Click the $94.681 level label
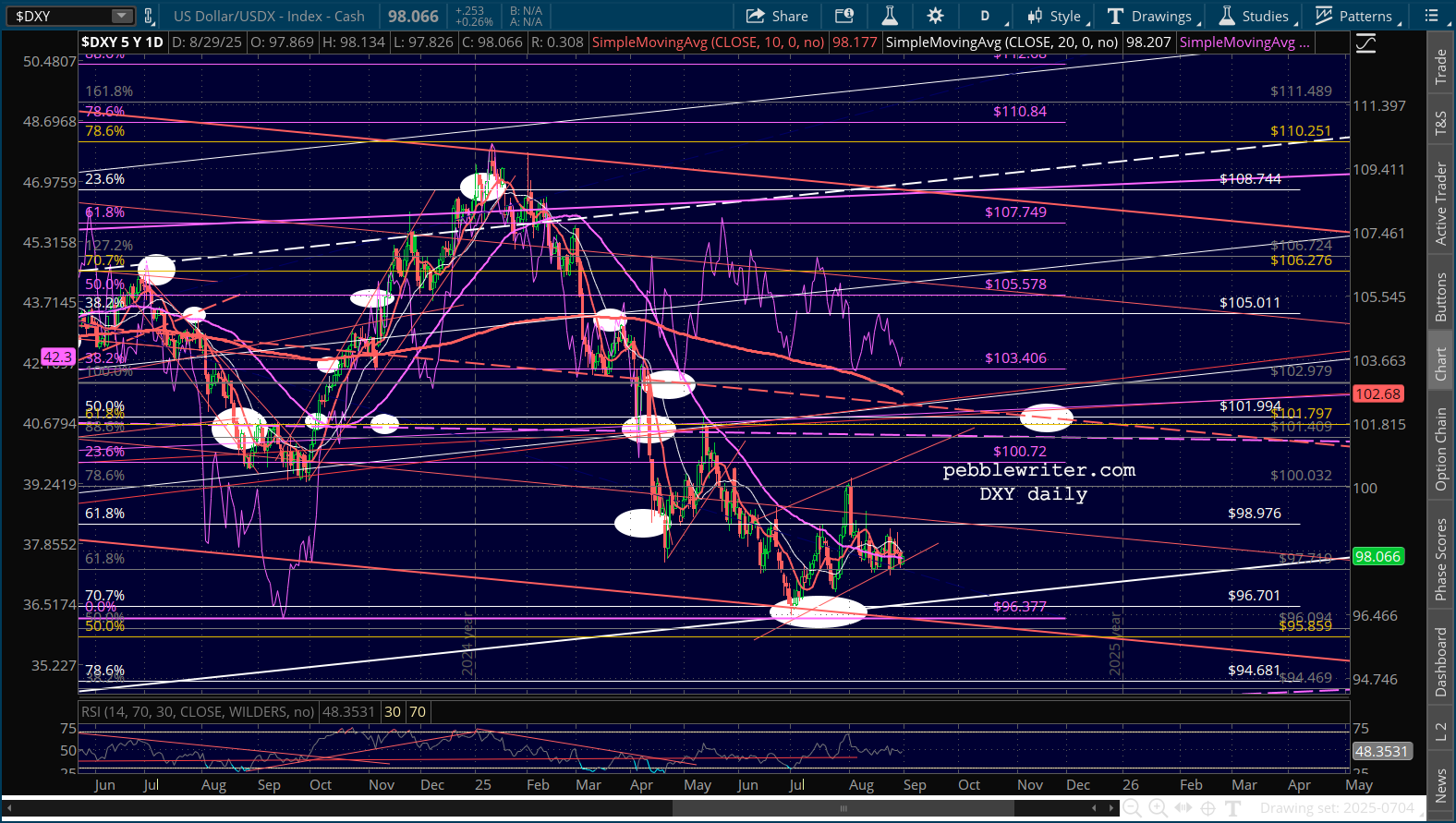This screenshot has width=1456, height=823. click(1255, 671)
